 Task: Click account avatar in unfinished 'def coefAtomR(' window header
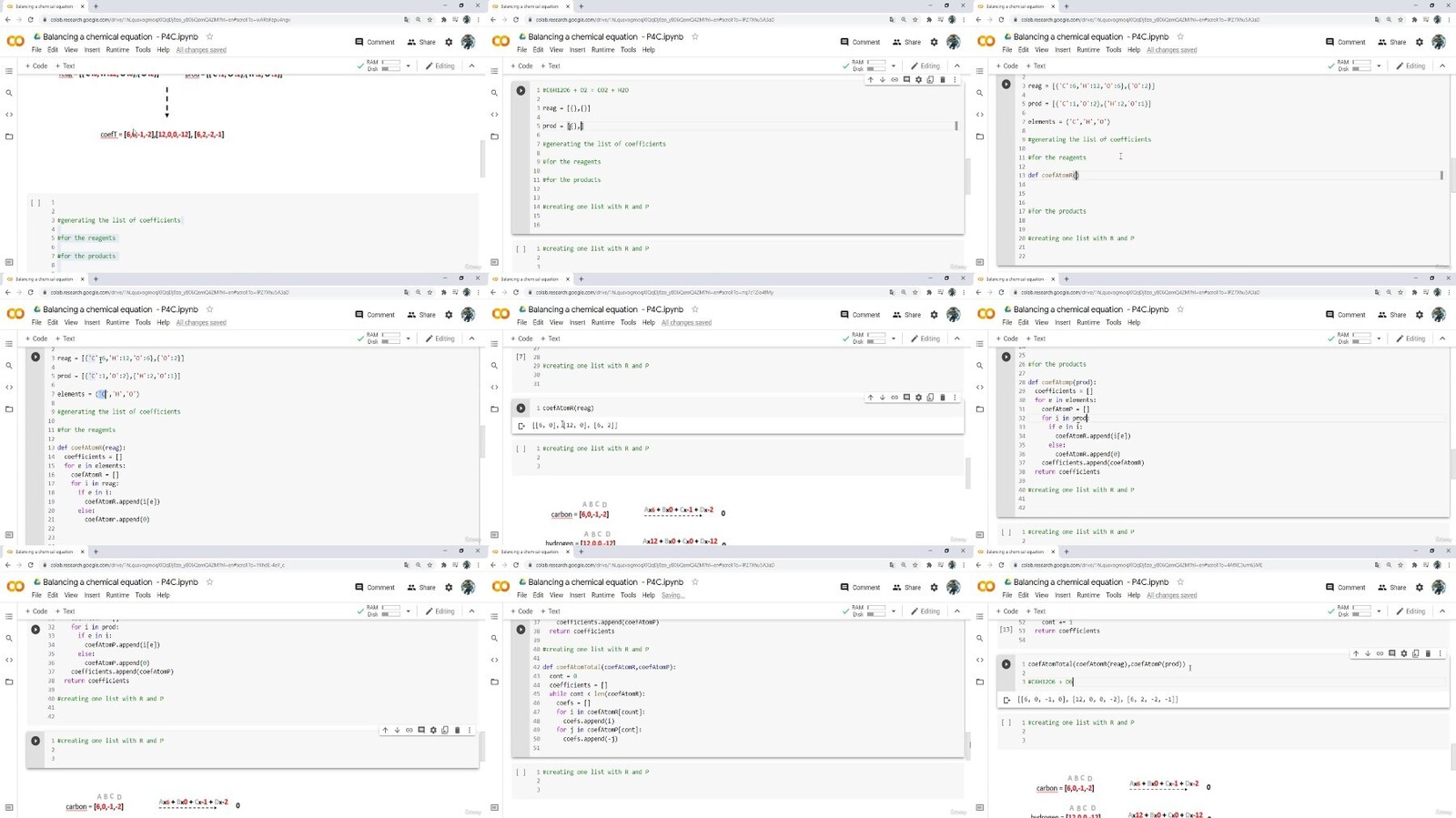tap(1439, 42)
